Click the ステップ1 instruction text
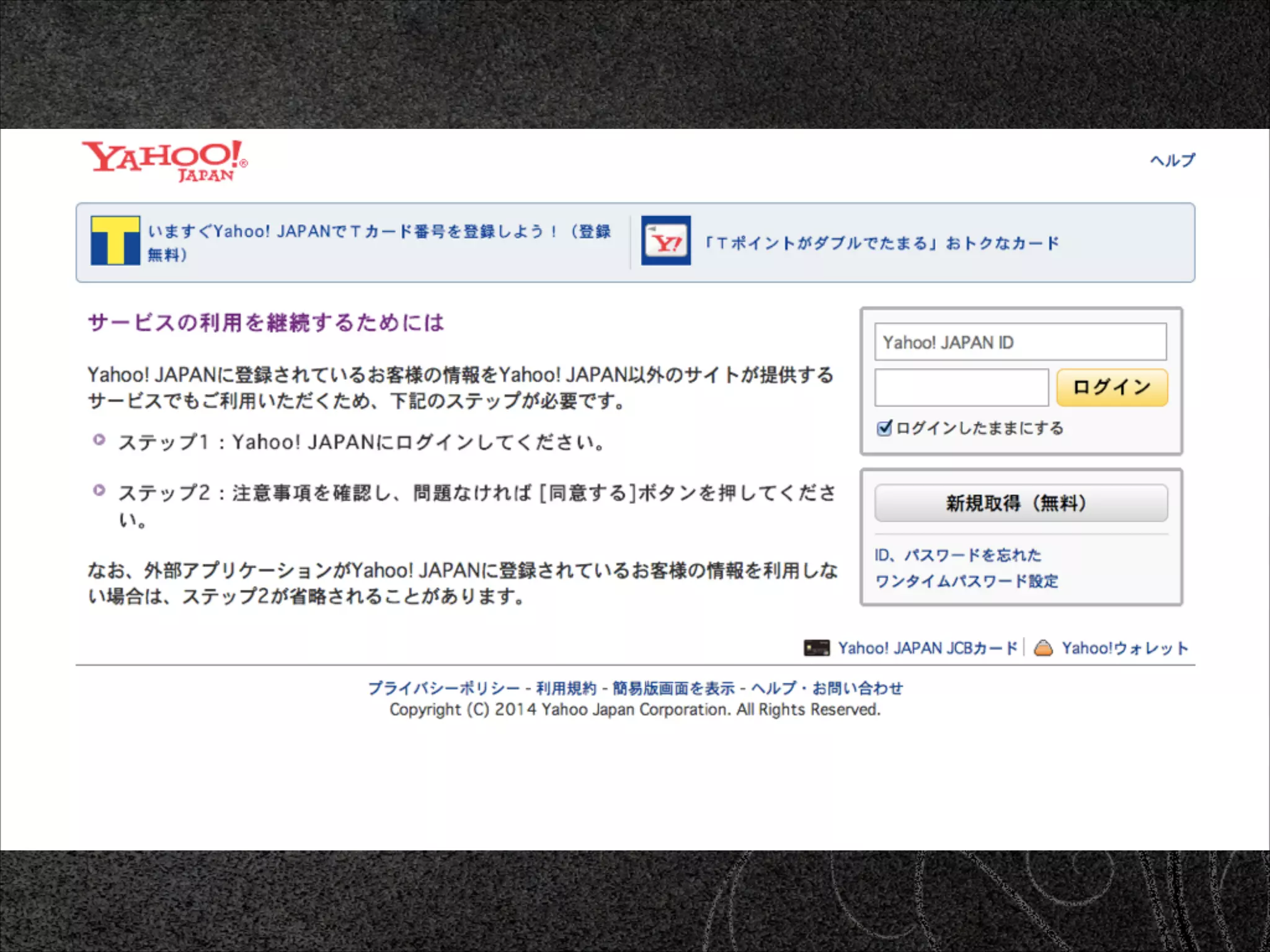 (x=362, y=442)
